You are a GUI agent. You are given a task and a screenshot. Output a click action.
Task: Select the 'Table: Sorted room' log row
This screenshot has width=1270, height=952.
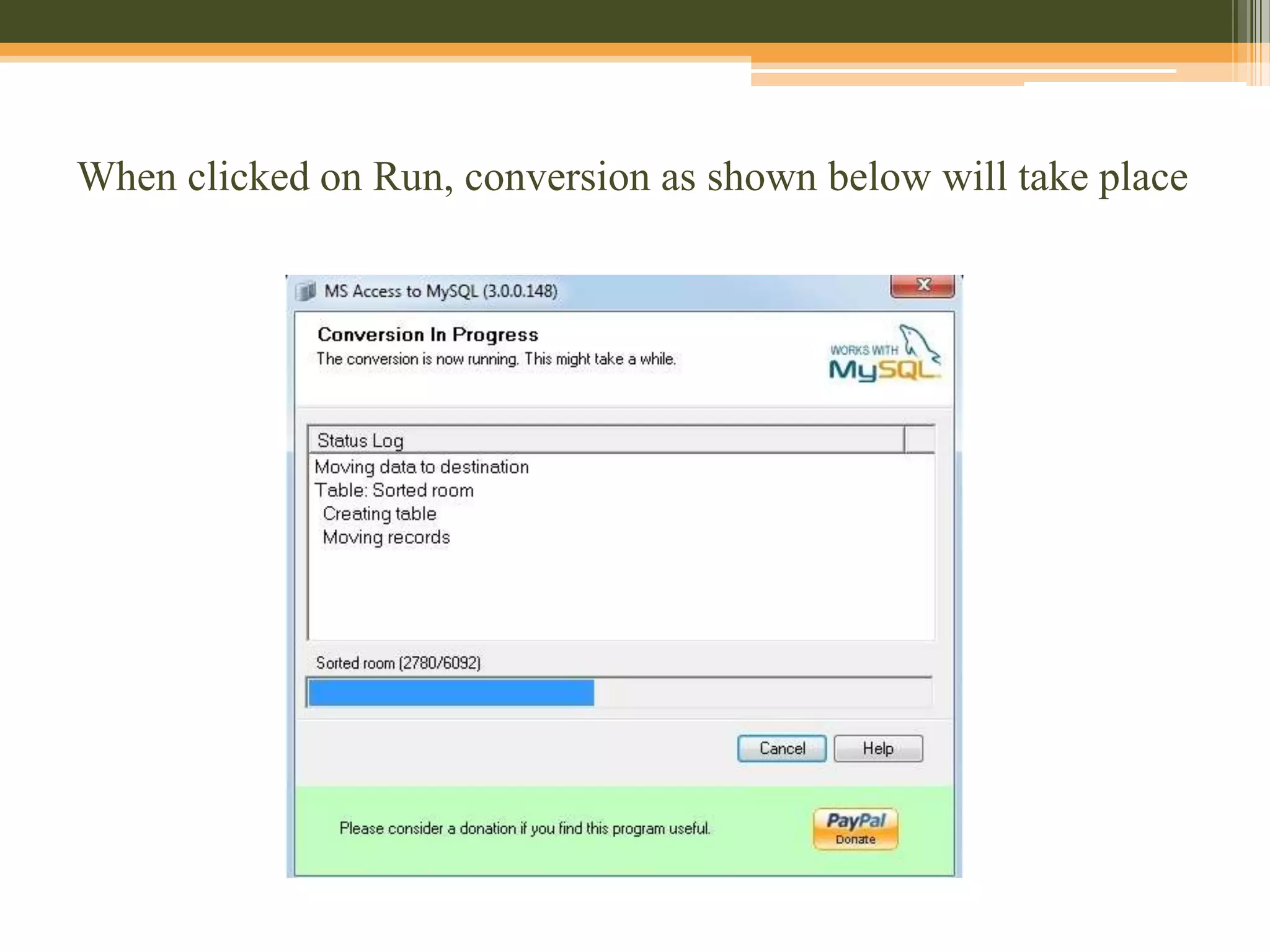coord(394,490)
